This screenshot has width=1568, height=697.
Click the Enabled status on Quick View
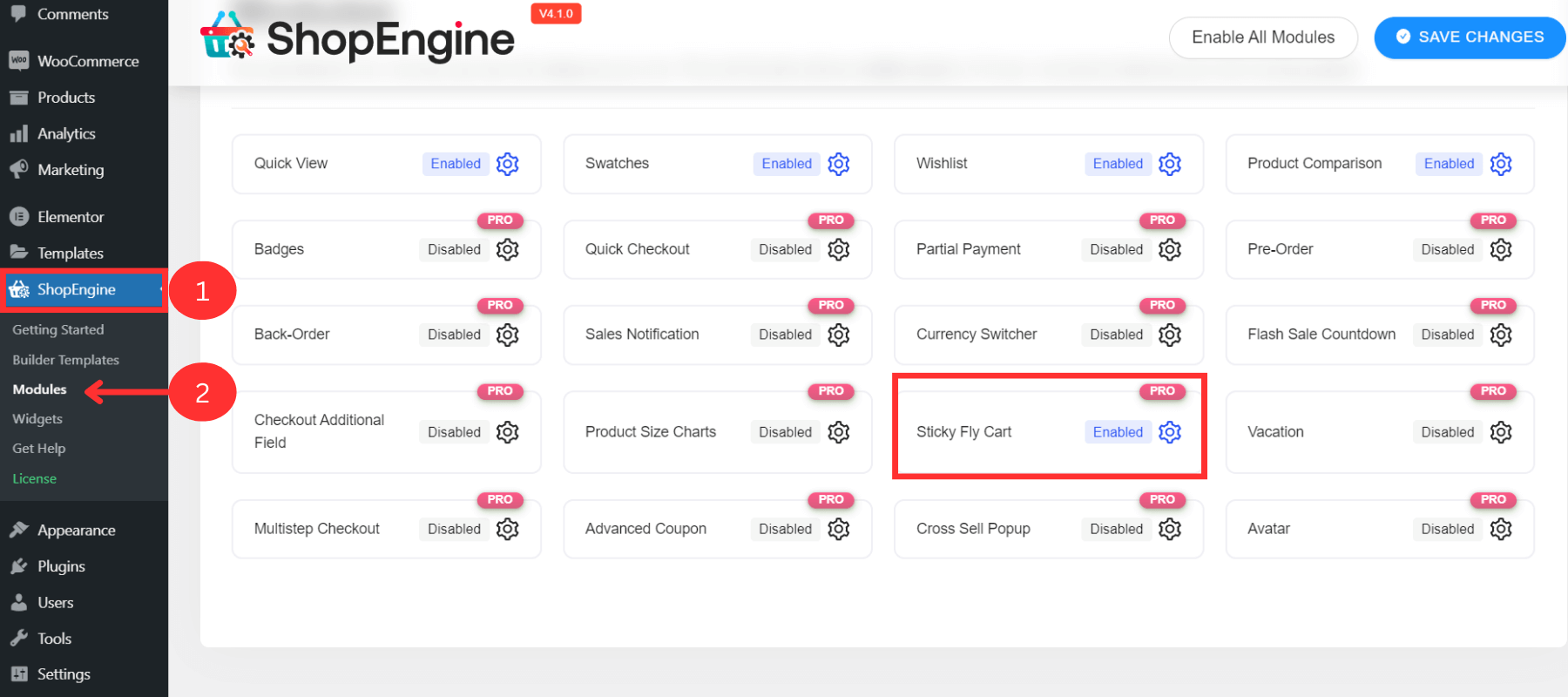(x=456, y=164)
